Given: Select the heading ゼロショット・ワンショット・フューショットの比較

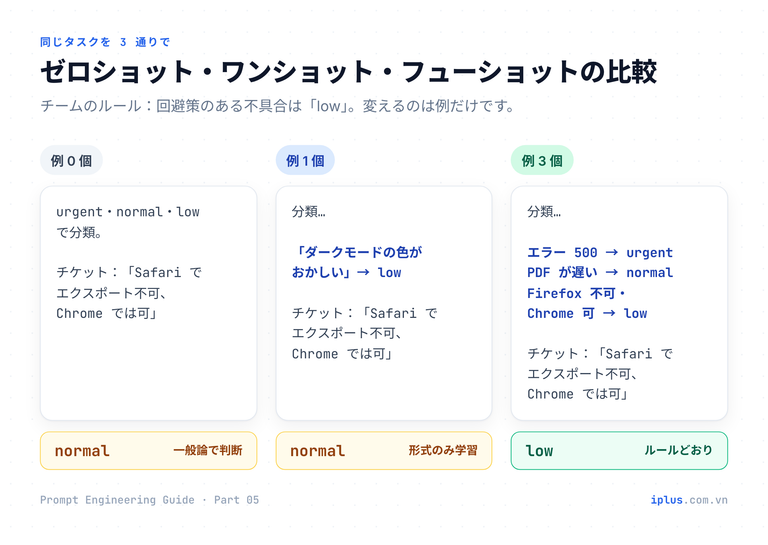Looking at the screenshot, I should 348,72.
